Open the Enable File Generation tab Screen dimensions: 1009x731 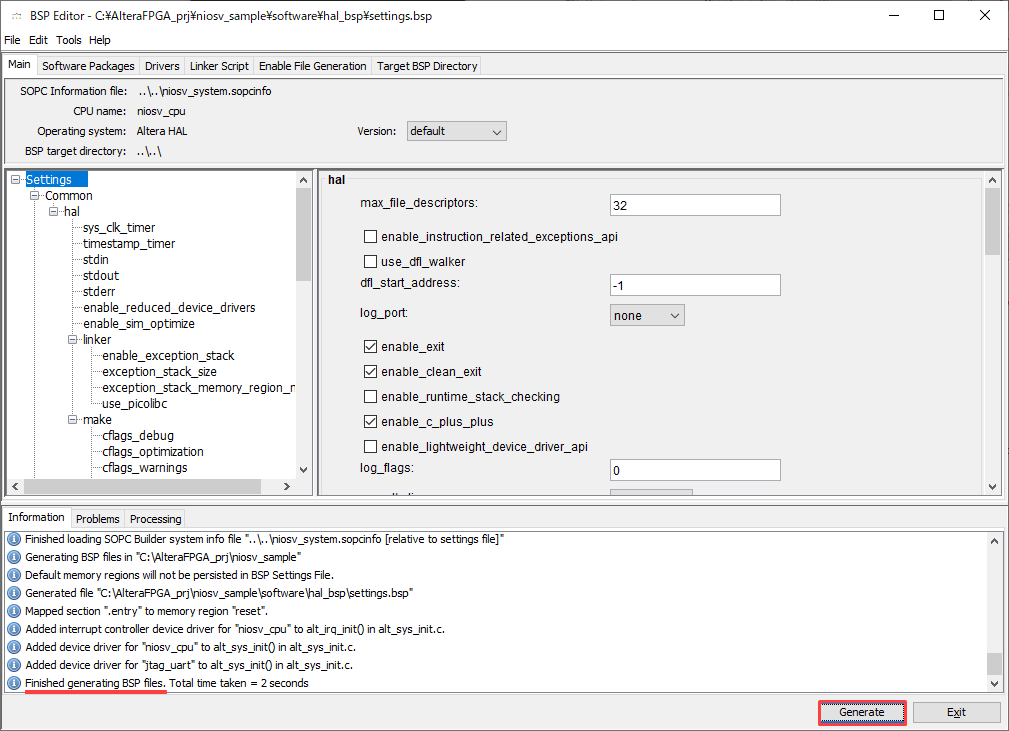[x=313, y=66]
